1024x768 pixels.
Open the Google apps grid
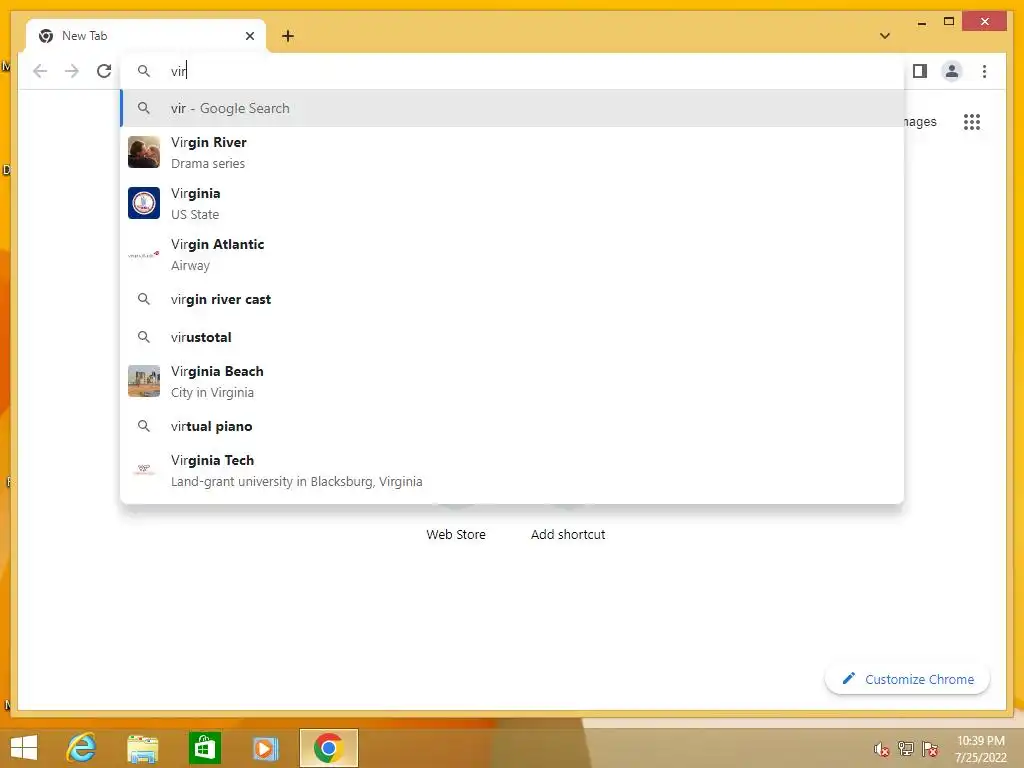[972, 121]
